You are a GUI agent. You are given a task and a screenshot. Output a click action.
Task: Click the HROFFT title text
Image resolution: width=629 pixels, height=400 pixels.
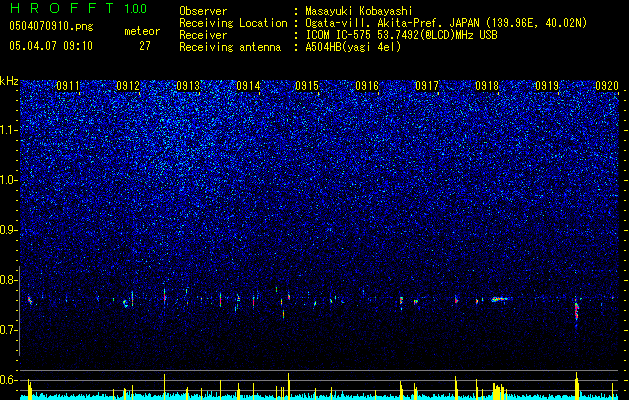(x=62, y=8)
